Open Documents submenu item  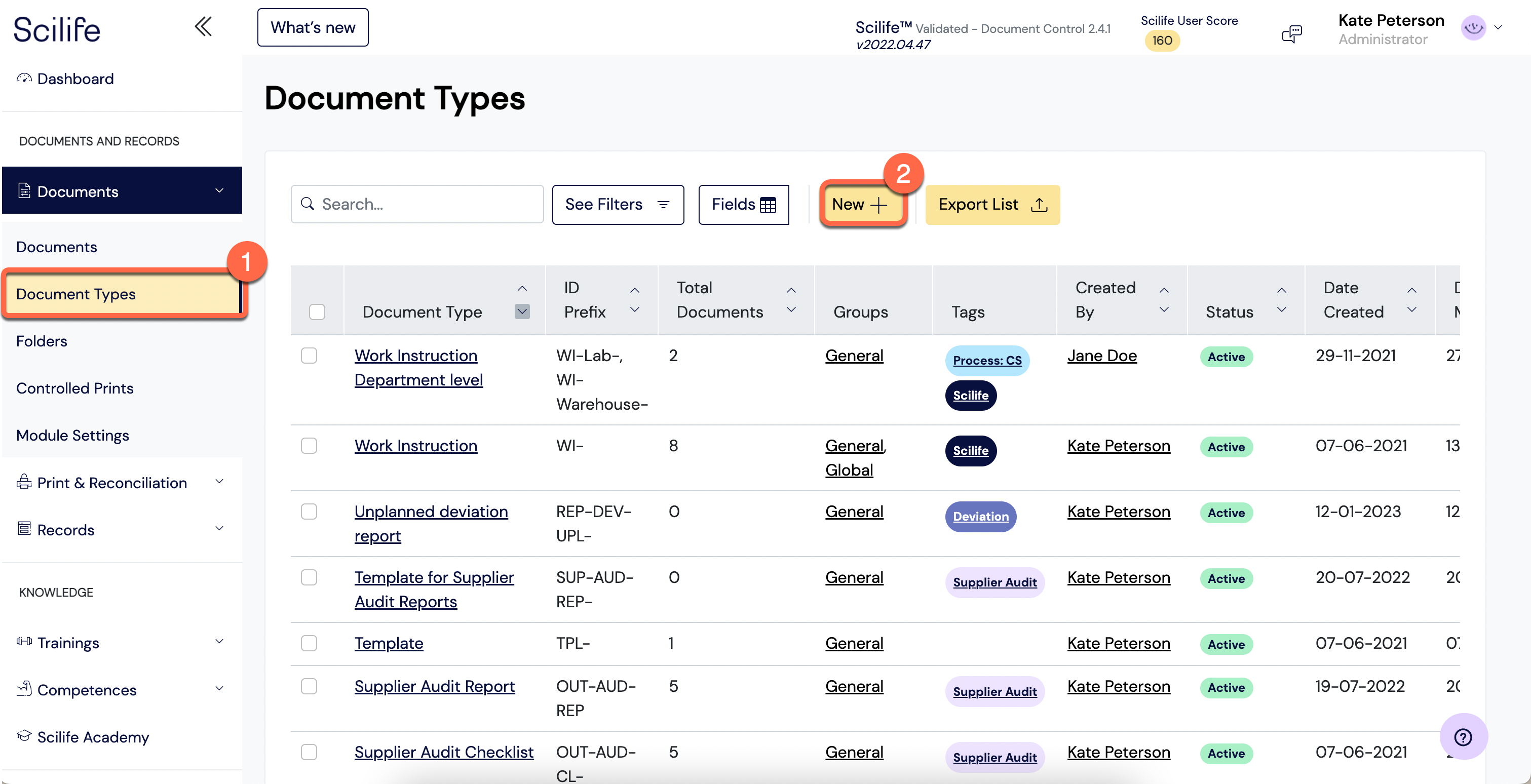[x=56, y=247]
